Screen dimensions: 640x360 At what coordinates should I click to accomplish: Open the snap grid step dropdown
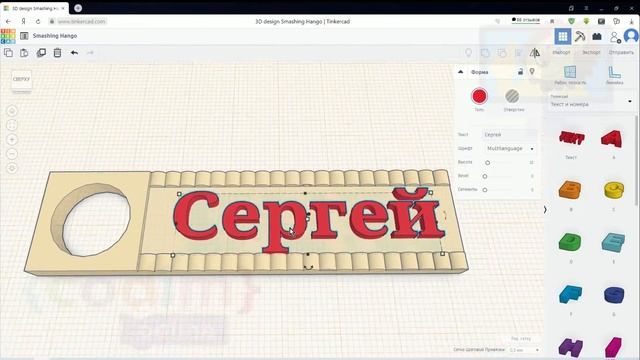pos(524,350)
